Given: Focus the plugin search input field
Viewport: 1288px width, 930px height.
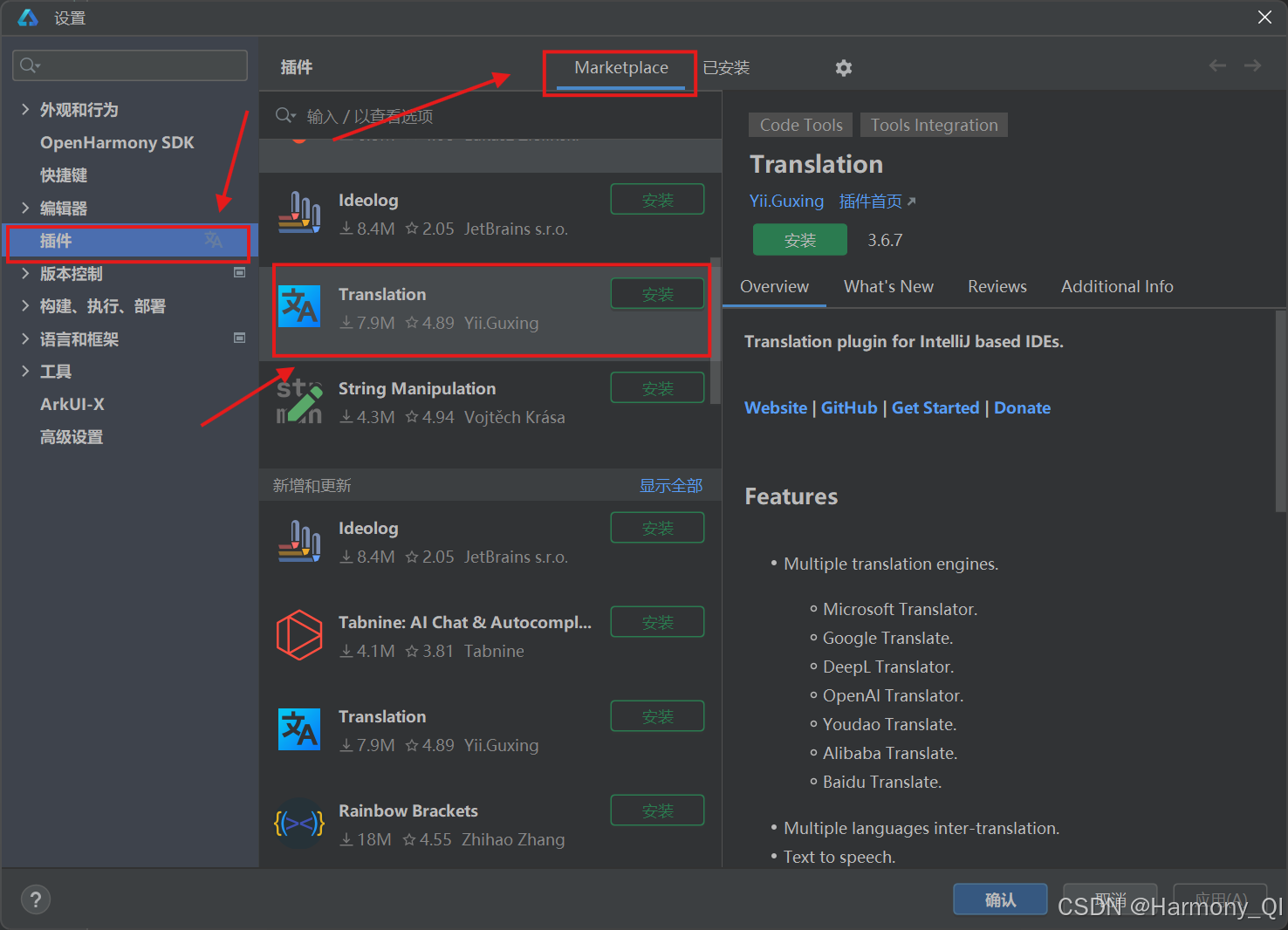Looking at the screenshot, I should coord(490,115).
